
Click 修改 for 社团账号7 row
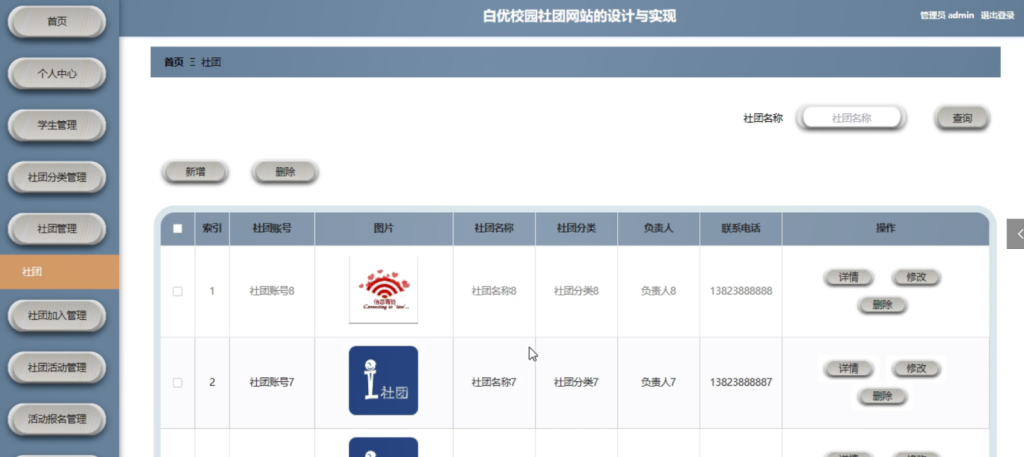[916, 368]
